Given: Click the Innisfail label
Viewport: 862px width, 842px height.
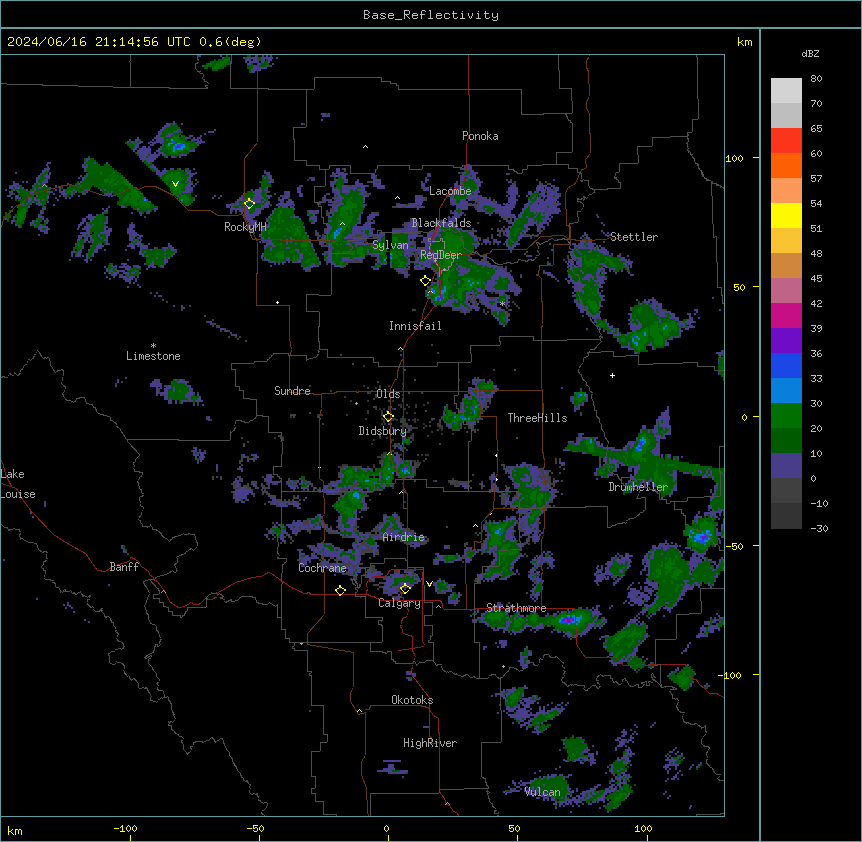Looking at the screenshot, I should point(415,326).
